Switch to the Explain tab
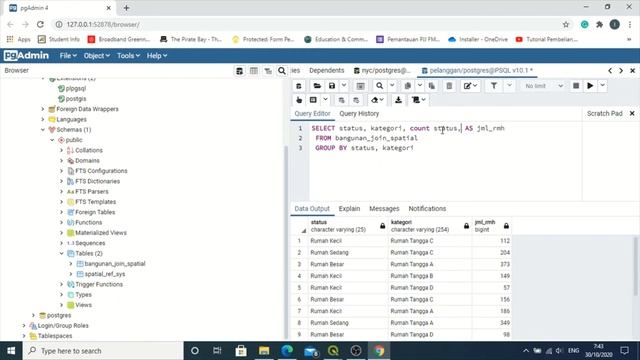 pyautogui.click(x=349, y=209)
